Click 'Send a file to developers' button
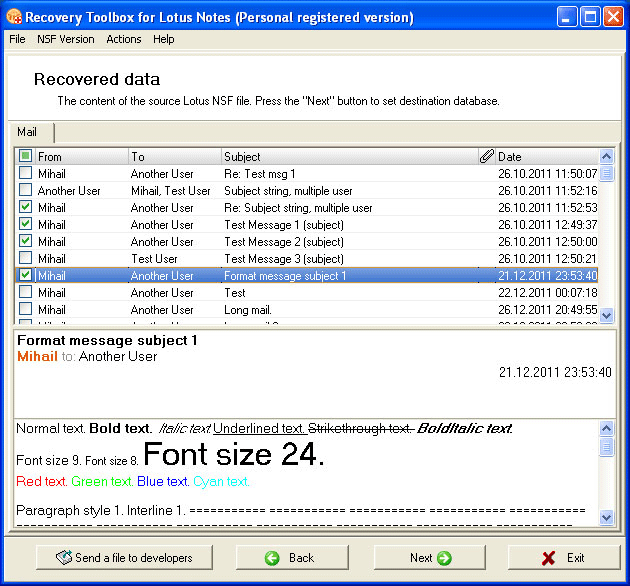This screenshot has width=630, height=586. [124, 557]
